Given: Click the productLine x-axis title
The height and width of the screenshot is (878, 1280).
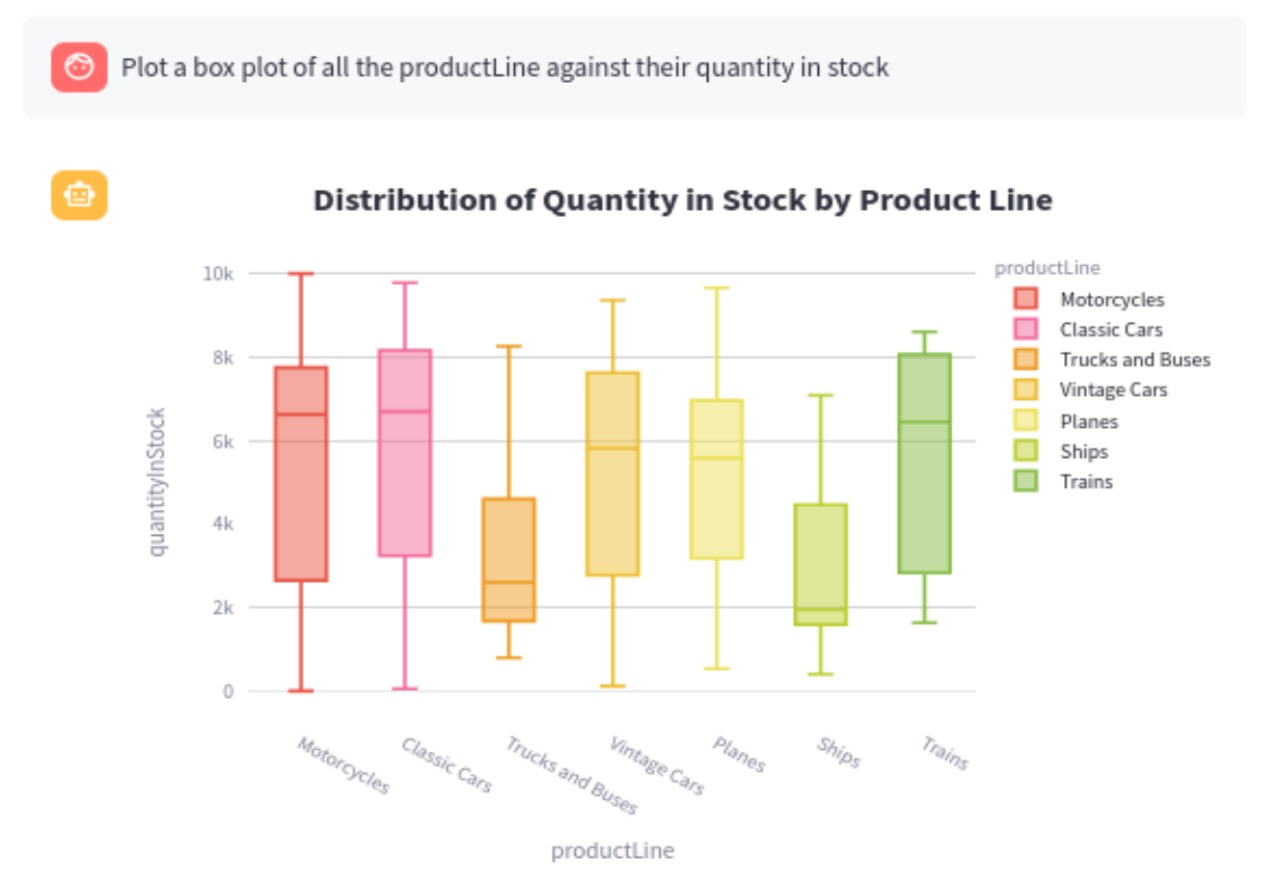Looking at the screenshot, I should [613, 851].
